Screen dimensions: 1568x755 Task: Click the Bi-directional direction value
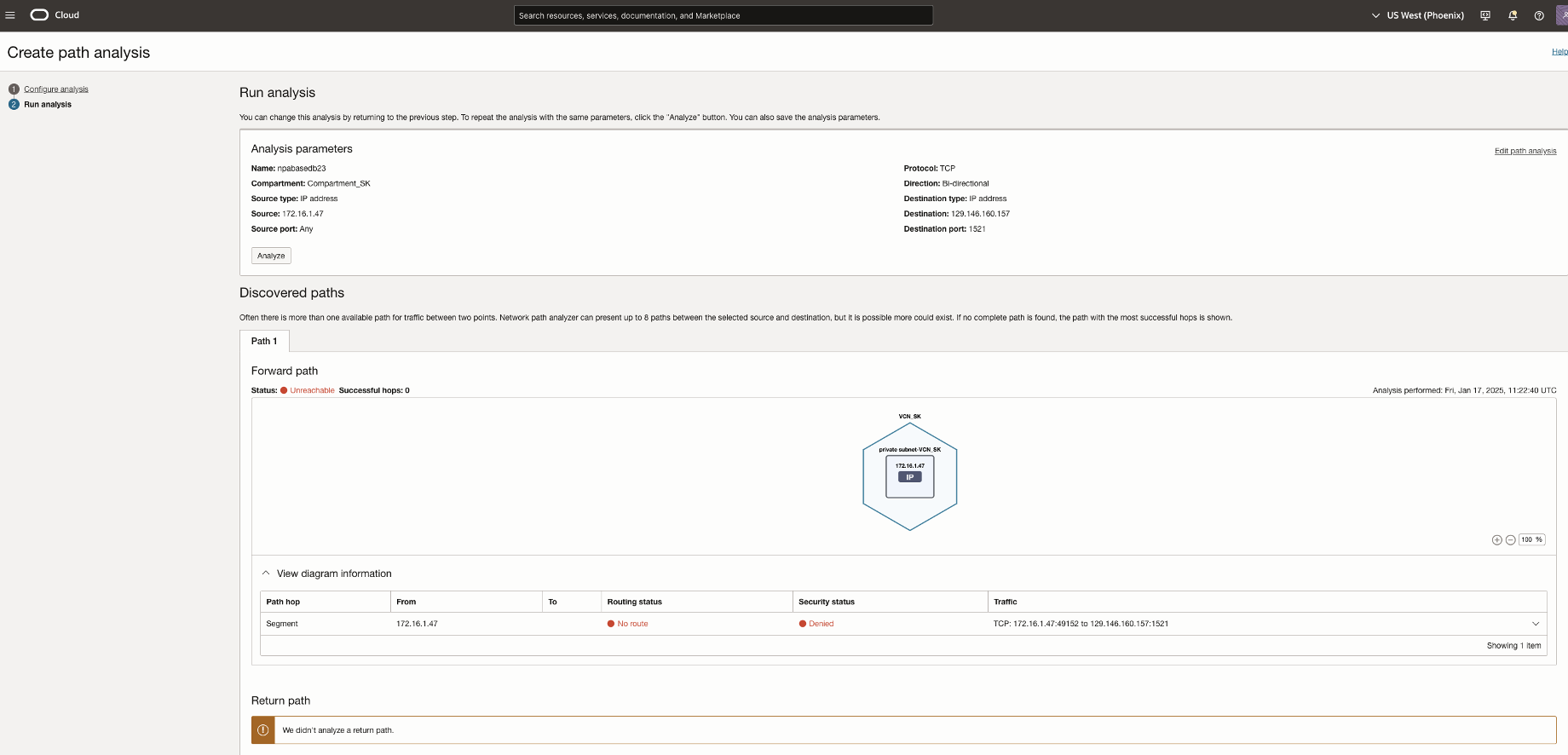coord(966,184)
